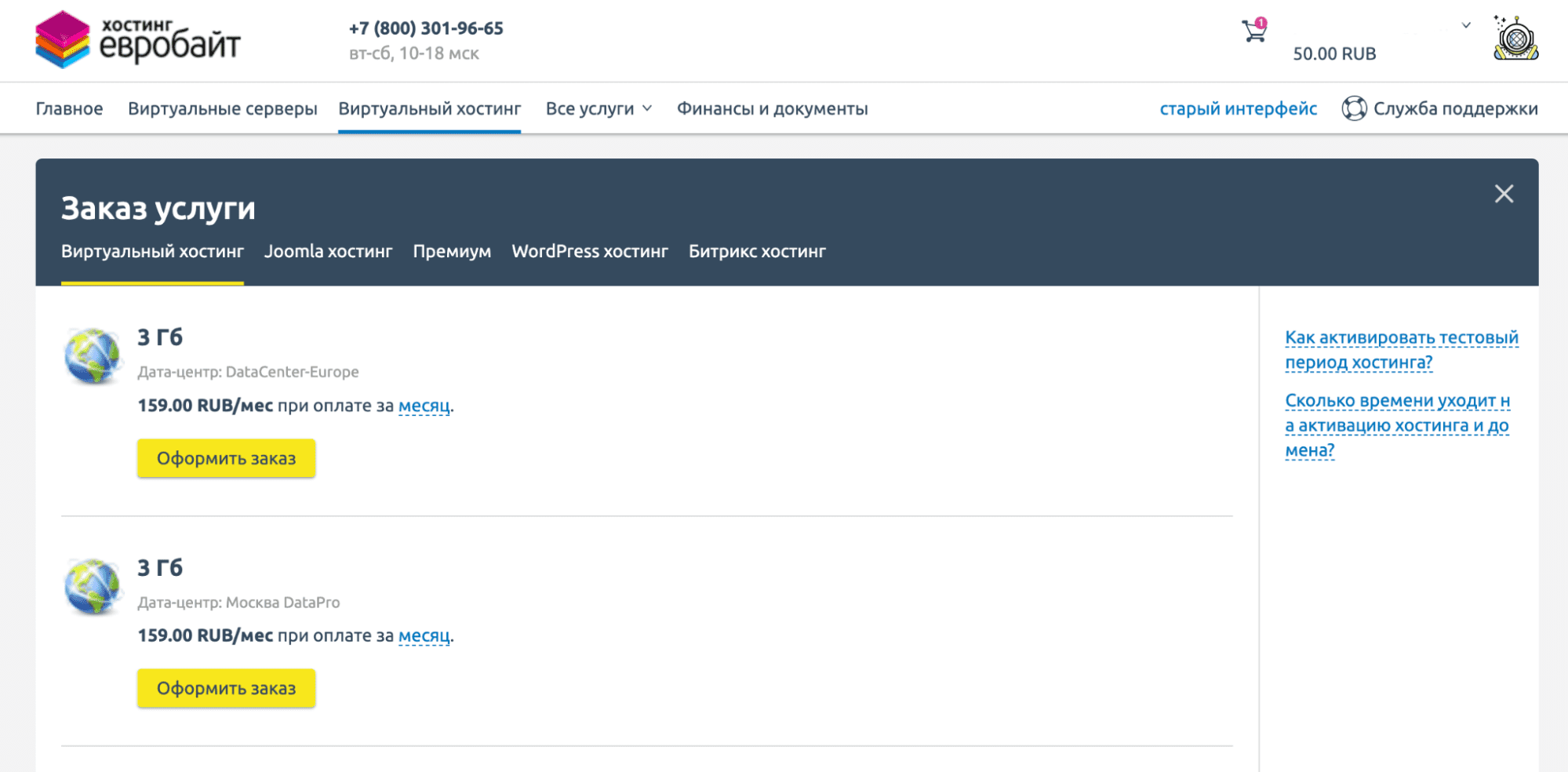Change payment period for DataCenter-Europe plan

click(424, 406)
